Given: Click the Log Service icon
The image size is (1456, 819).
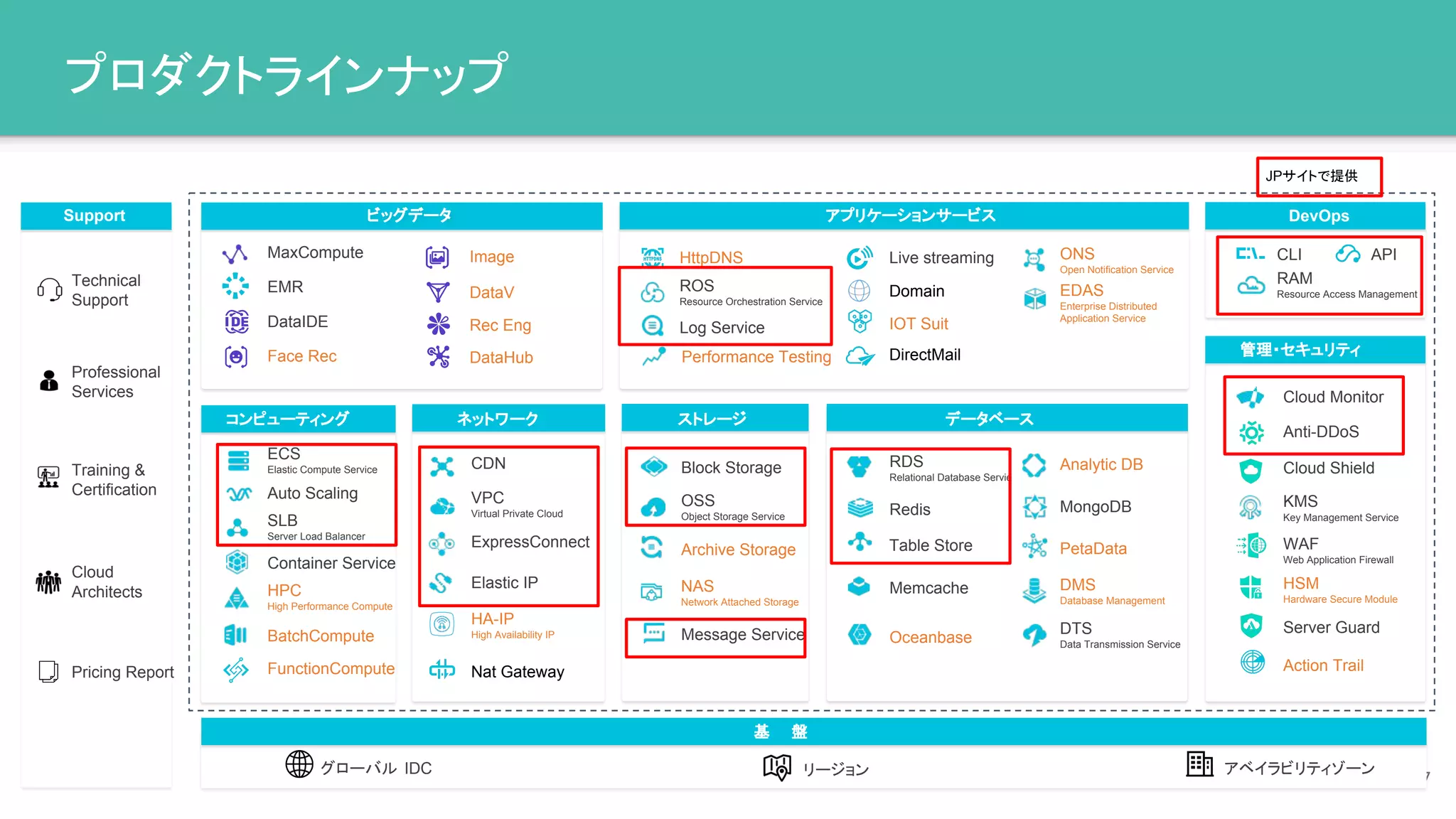Looking at the screenshot, I should coord(653,326).
